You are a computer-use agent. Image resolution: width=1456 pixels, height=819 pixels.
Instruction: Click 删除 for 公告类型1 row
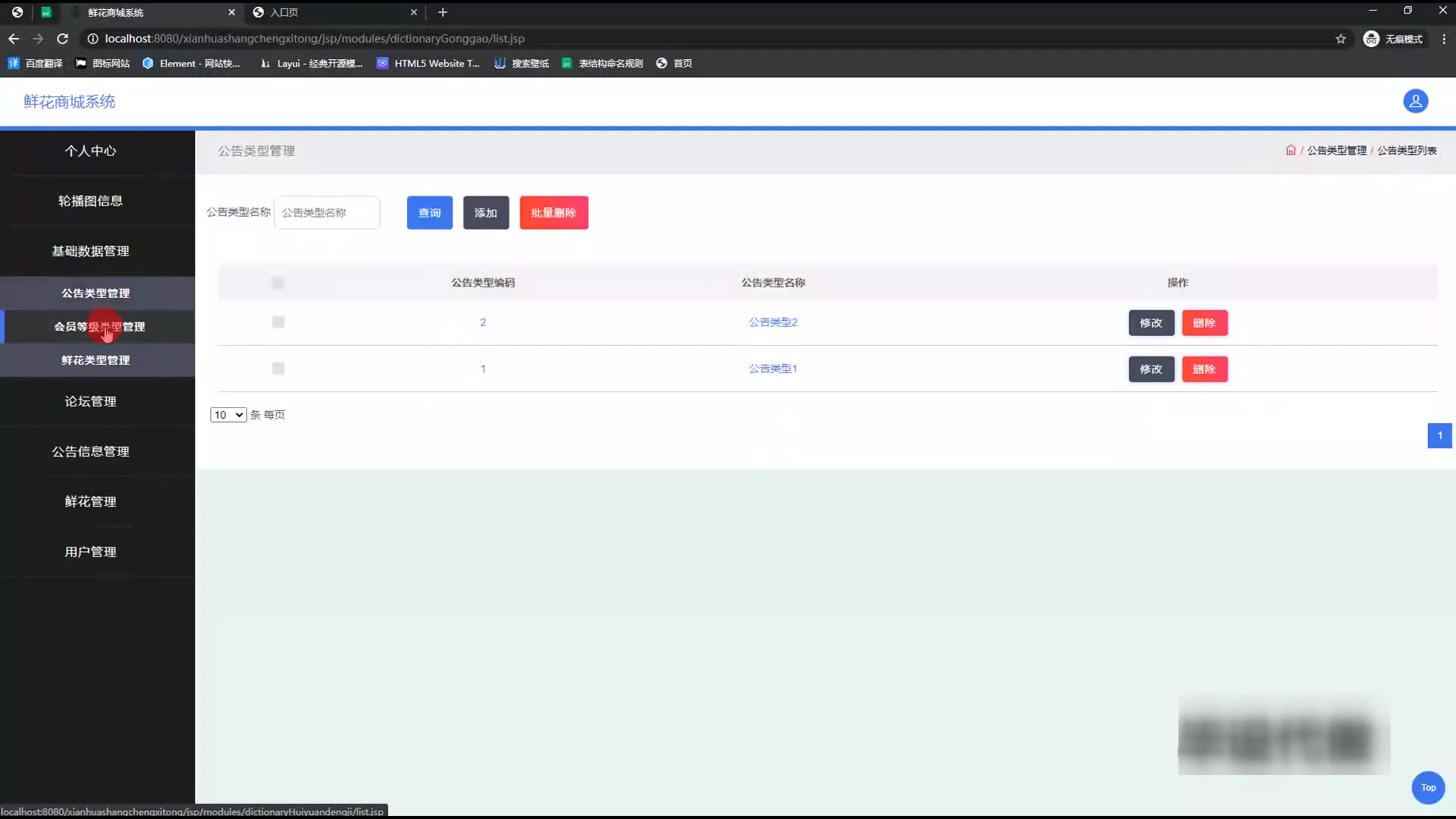click(1204, 369)
